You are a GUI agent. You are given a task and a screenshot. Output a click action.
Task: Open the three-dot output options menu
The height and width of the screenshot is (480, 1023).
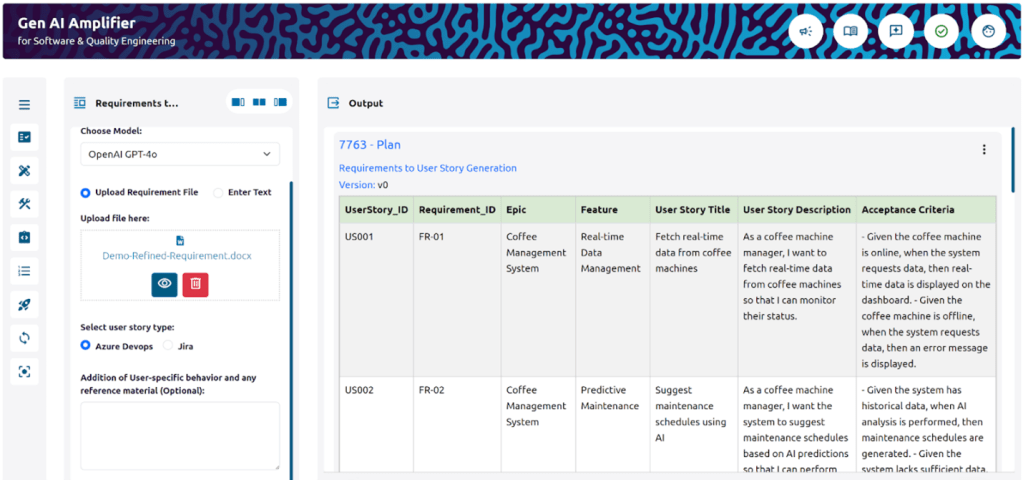984,149
